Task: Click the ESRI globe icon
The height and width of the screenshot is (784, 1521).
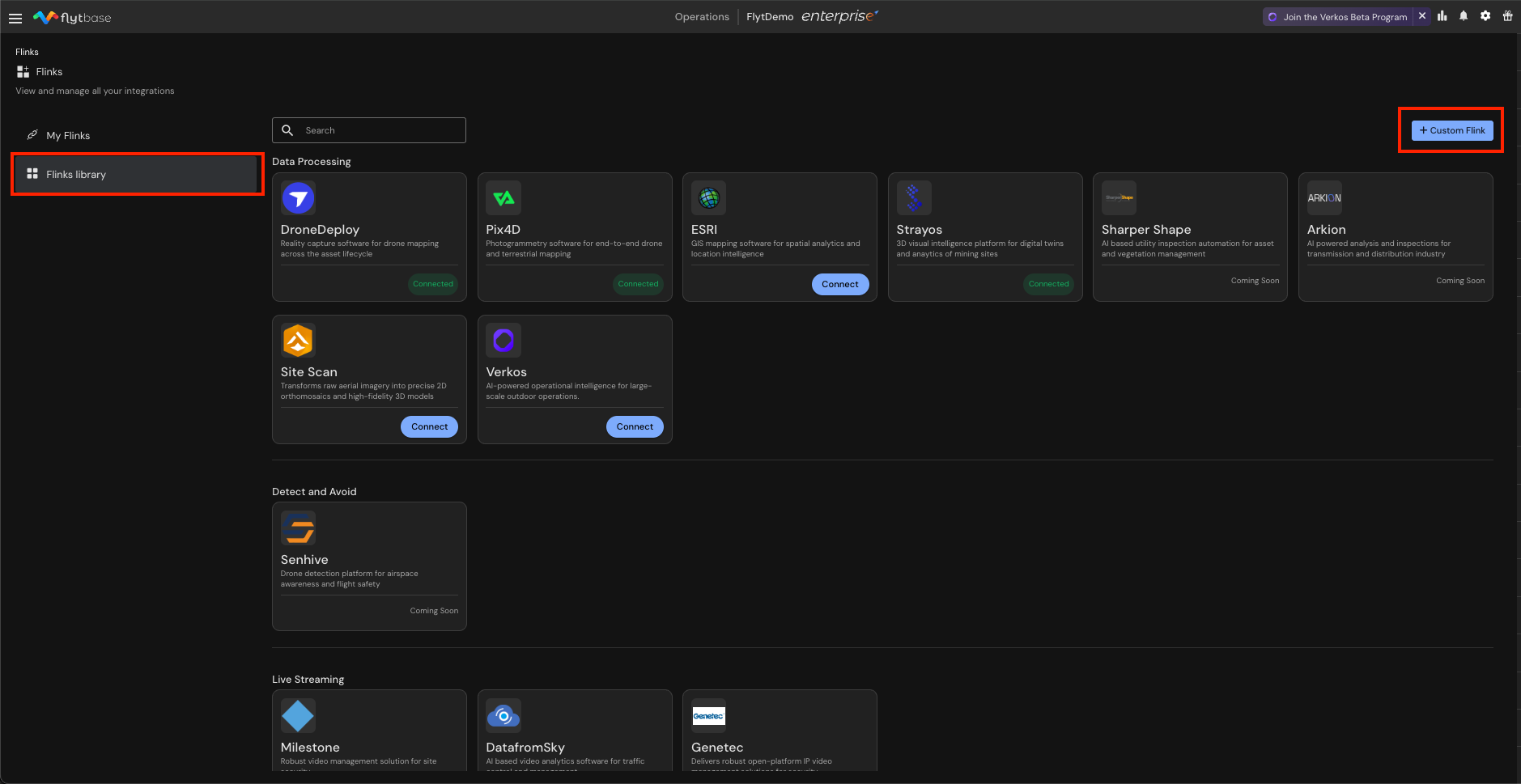Action: [x=709, y=198]
